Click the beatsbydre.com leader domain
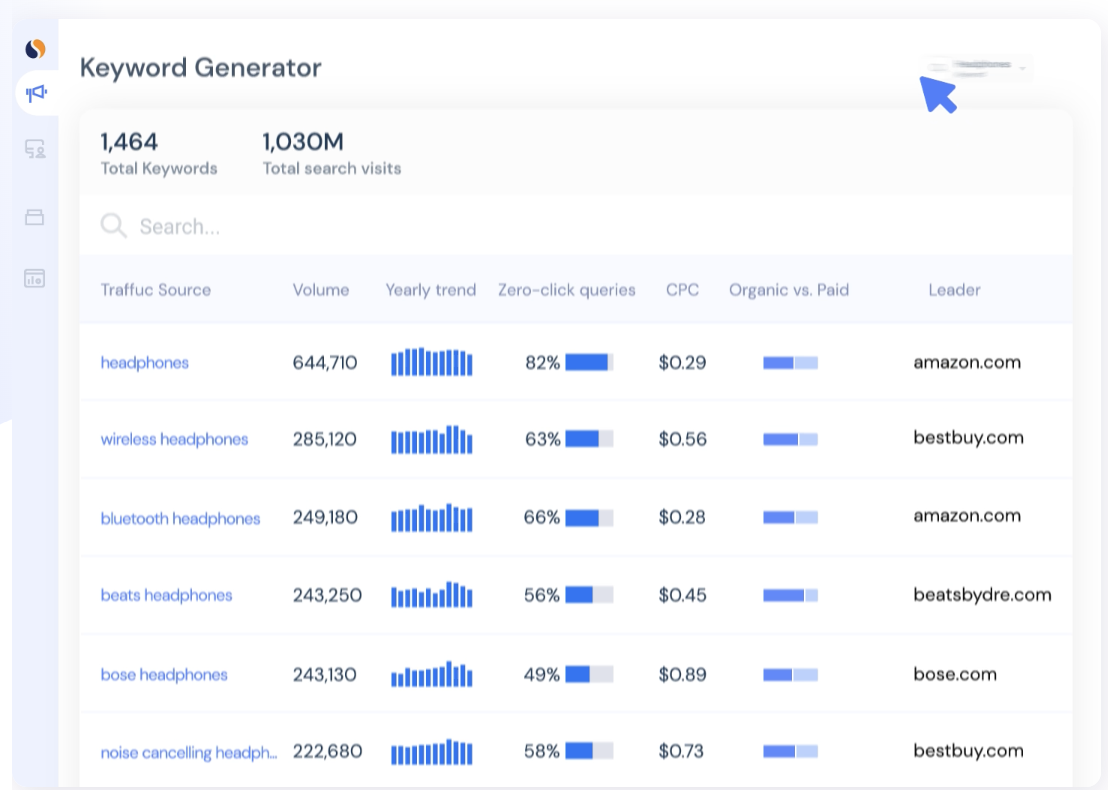This screenshot has height=790, width=1108. pos(982,595)
